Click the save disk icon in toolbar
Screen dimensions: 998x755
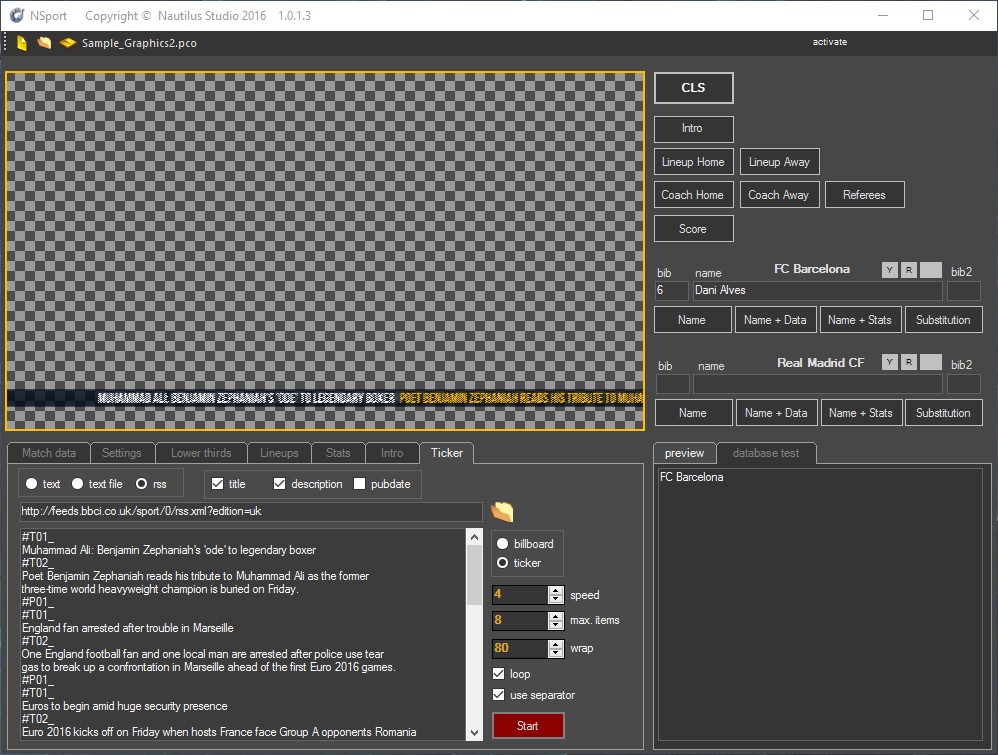click(x=67, y=43)
